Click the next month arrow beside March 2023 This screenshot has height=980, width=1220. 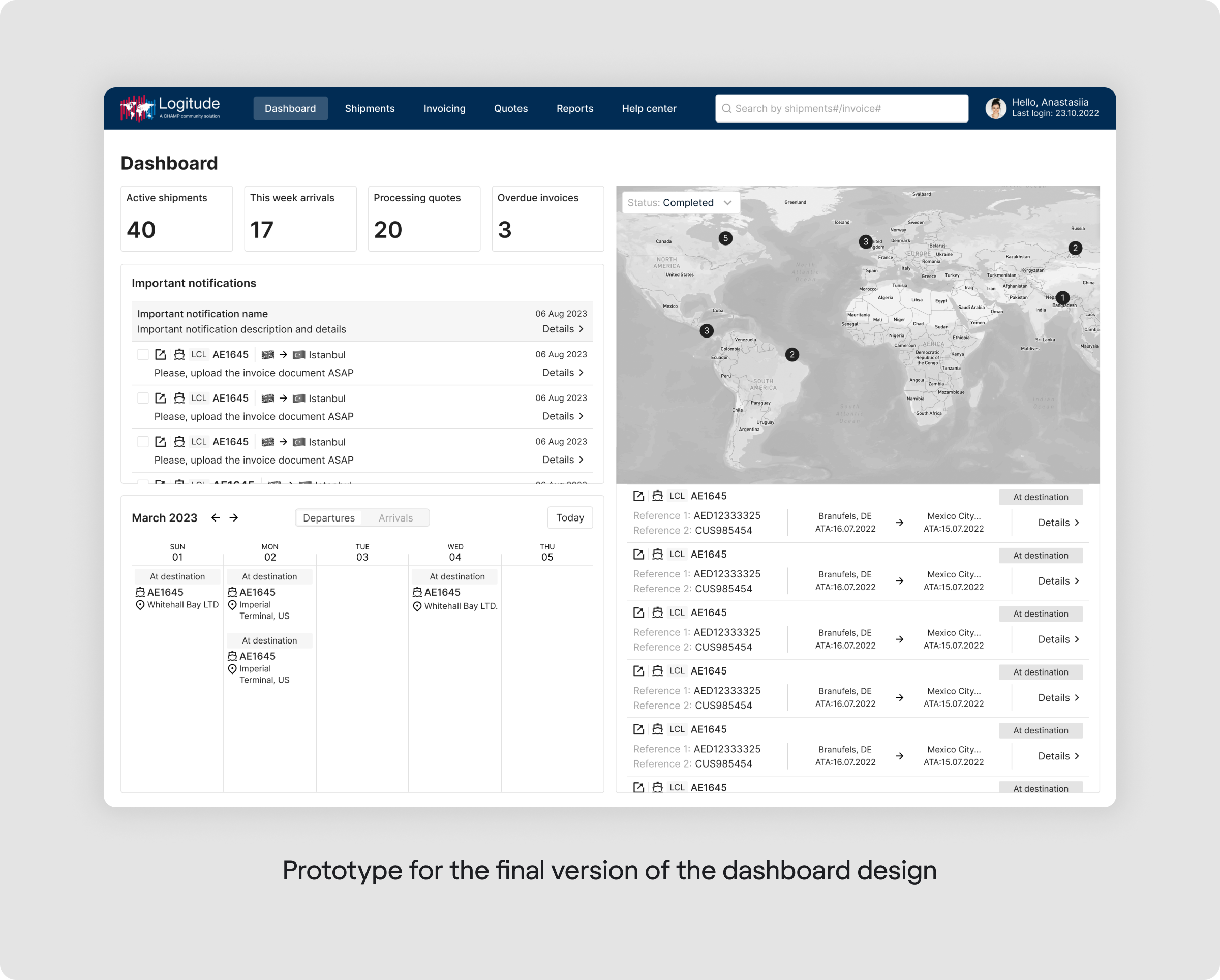234,518
